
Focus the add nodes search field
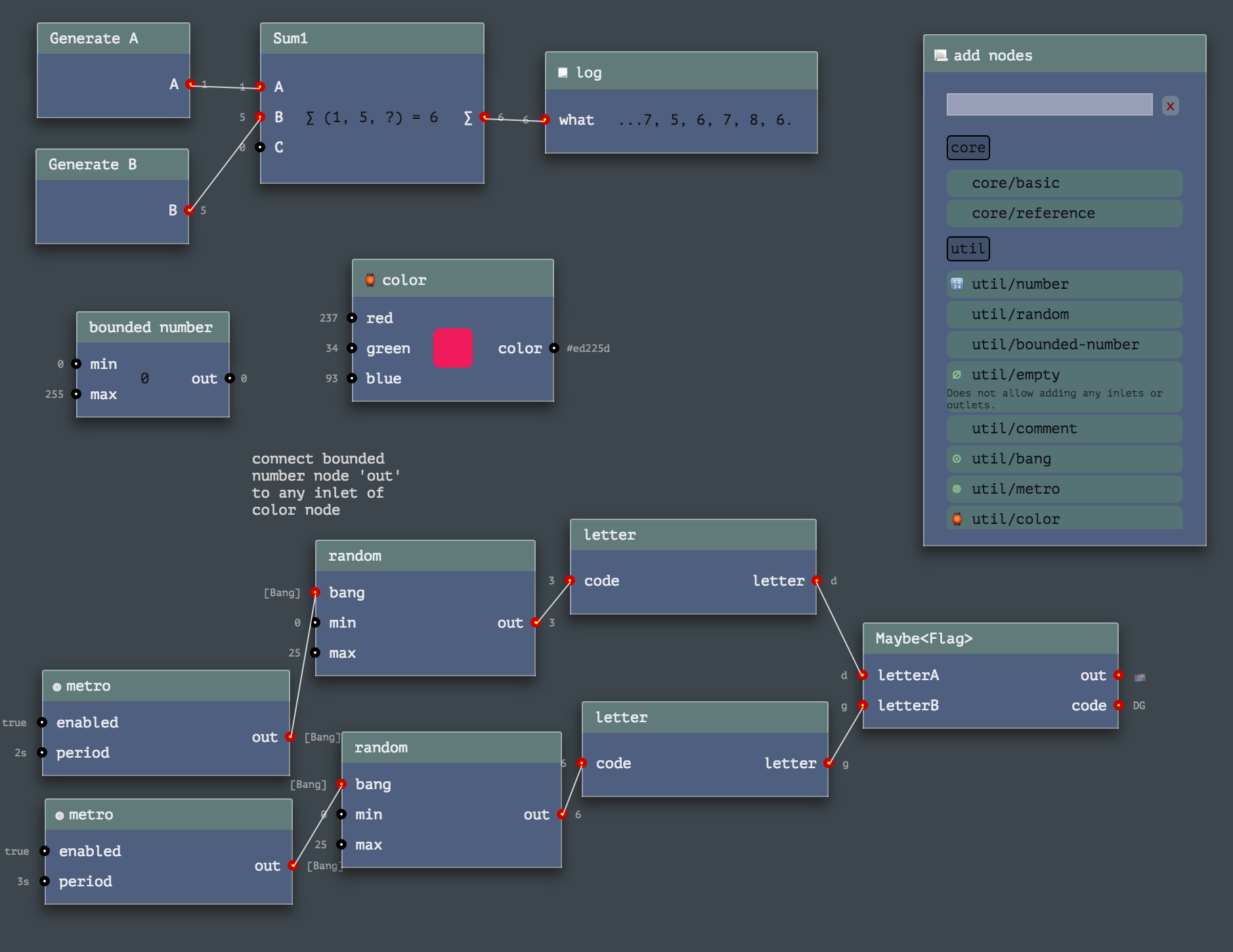click(1049, 104)
